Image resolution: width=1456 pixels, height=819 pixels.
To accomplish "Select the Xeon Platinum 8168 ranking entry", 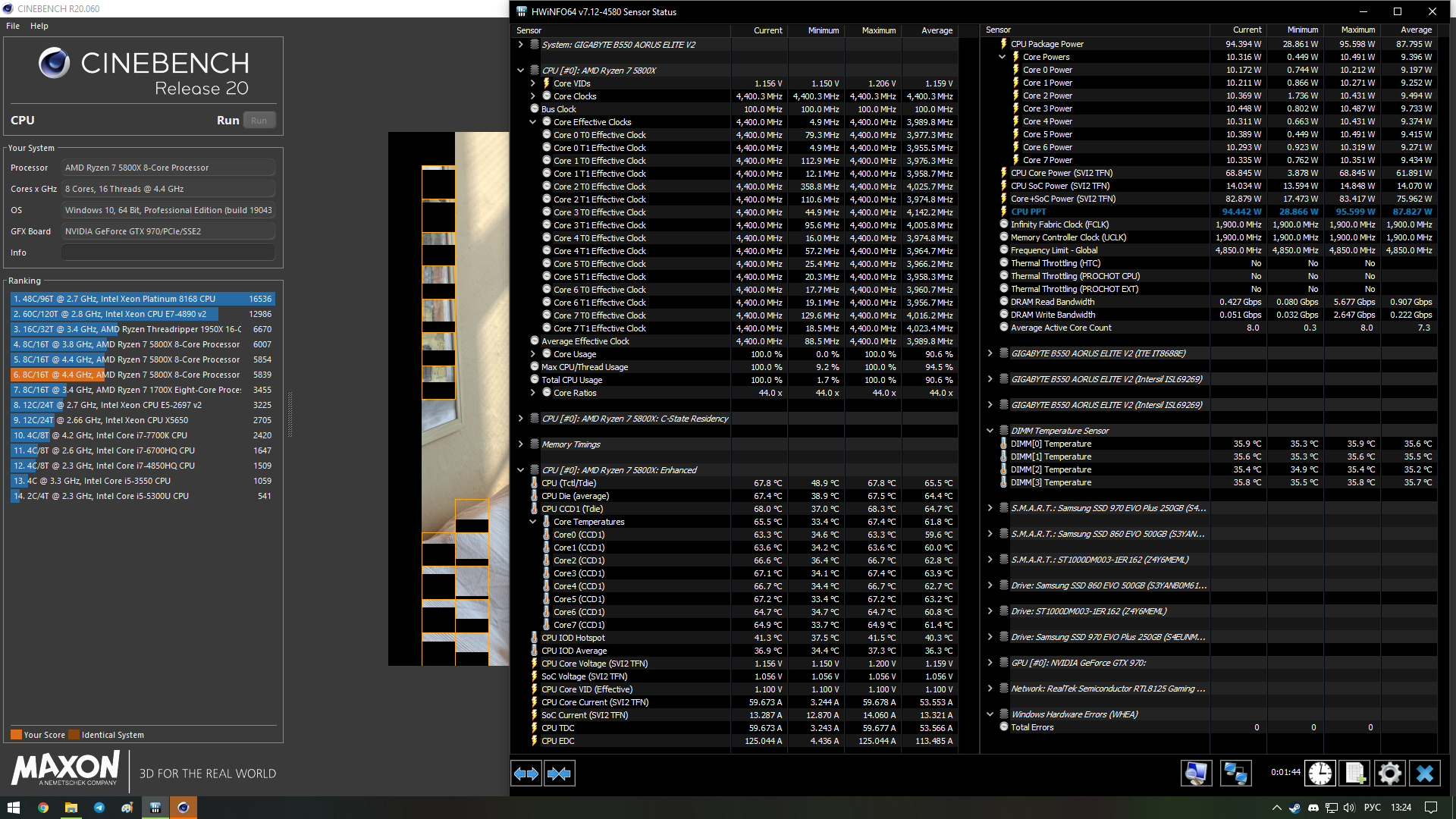I will pos(142,299).
